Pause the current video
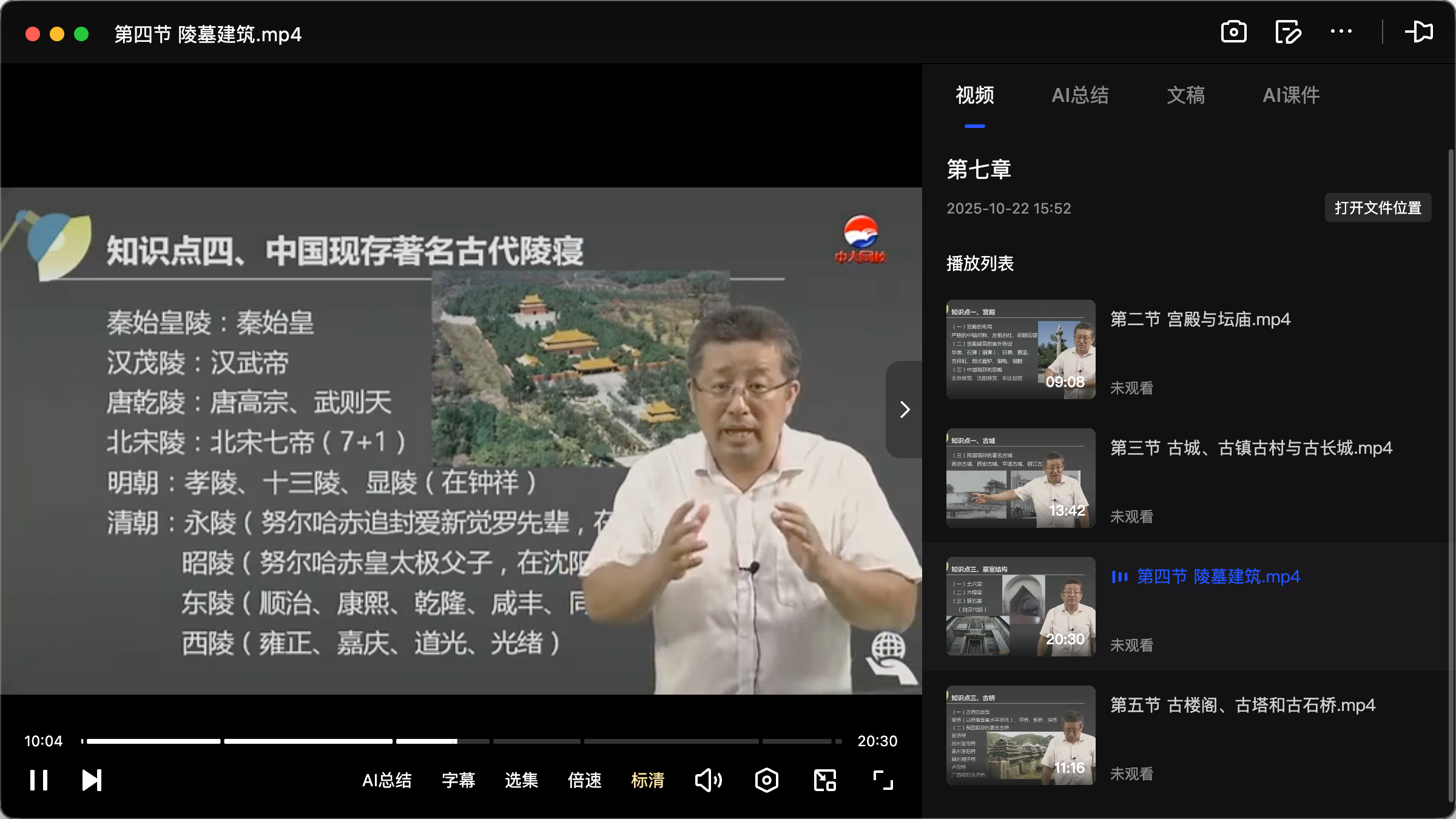This screenshot has width=1456, height=819. coord(38,780)
